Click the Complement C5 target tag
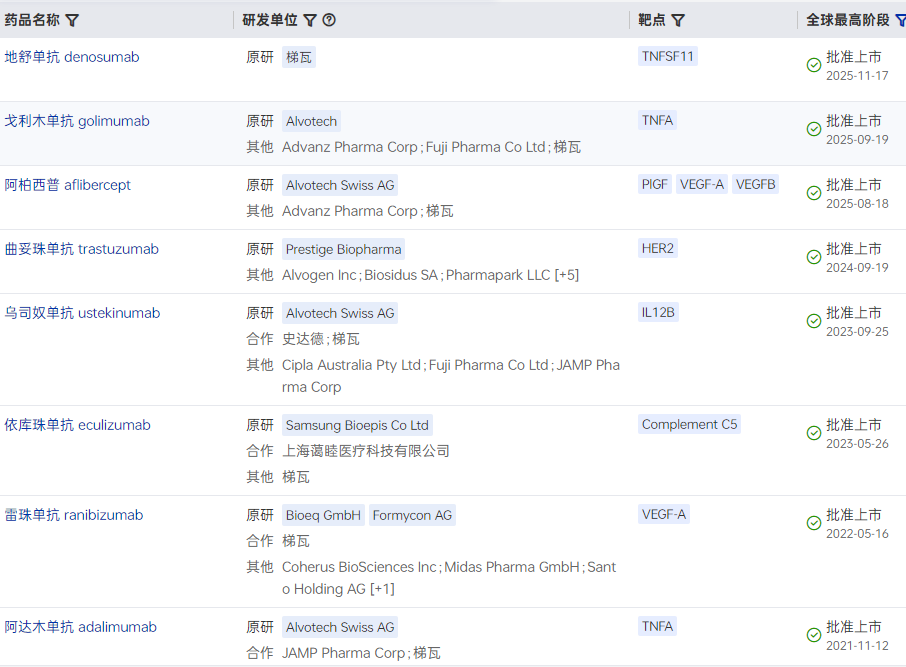Viewport: 906px width, 667px height. tap(689, 424)
